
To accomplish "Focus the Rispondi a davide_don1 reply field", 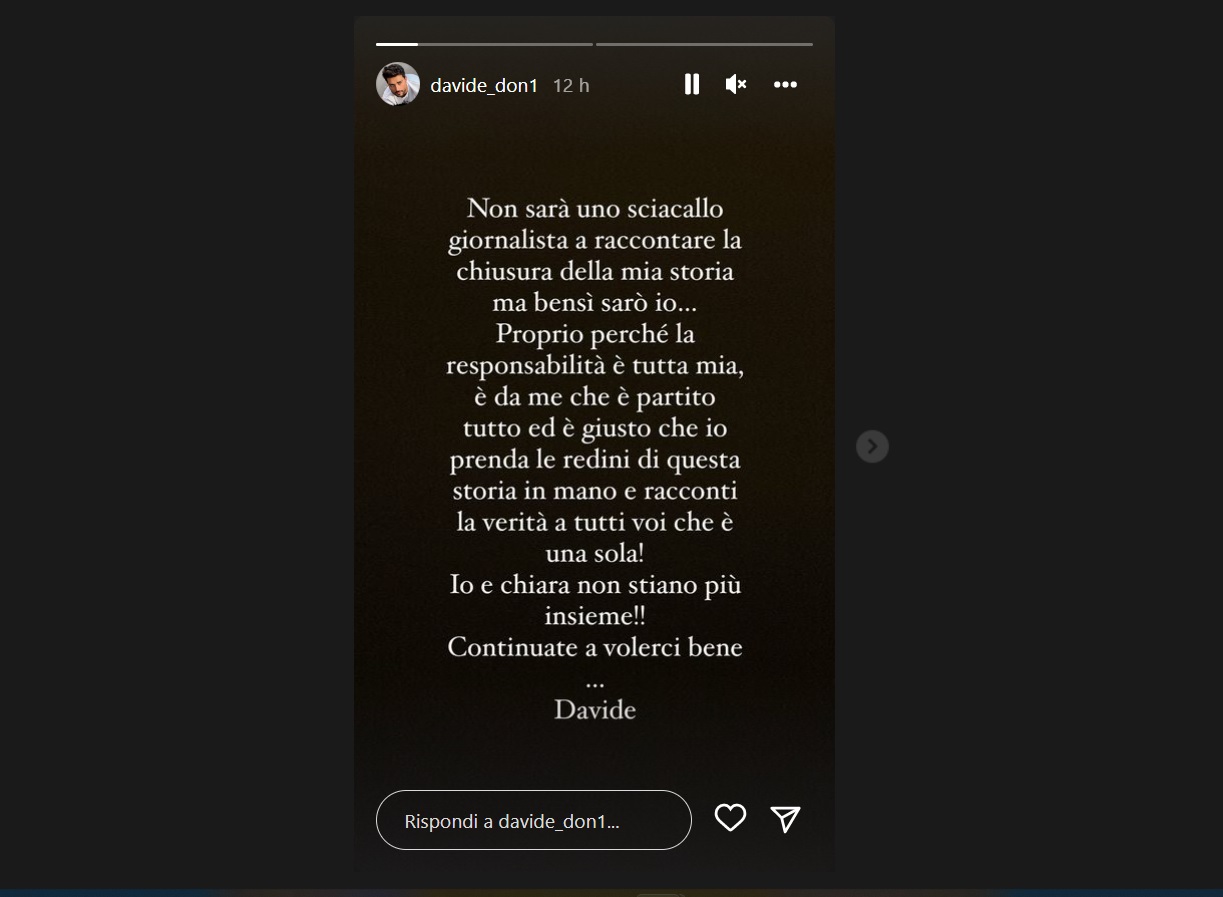I will pyautogui.click(x=534, y=820).
